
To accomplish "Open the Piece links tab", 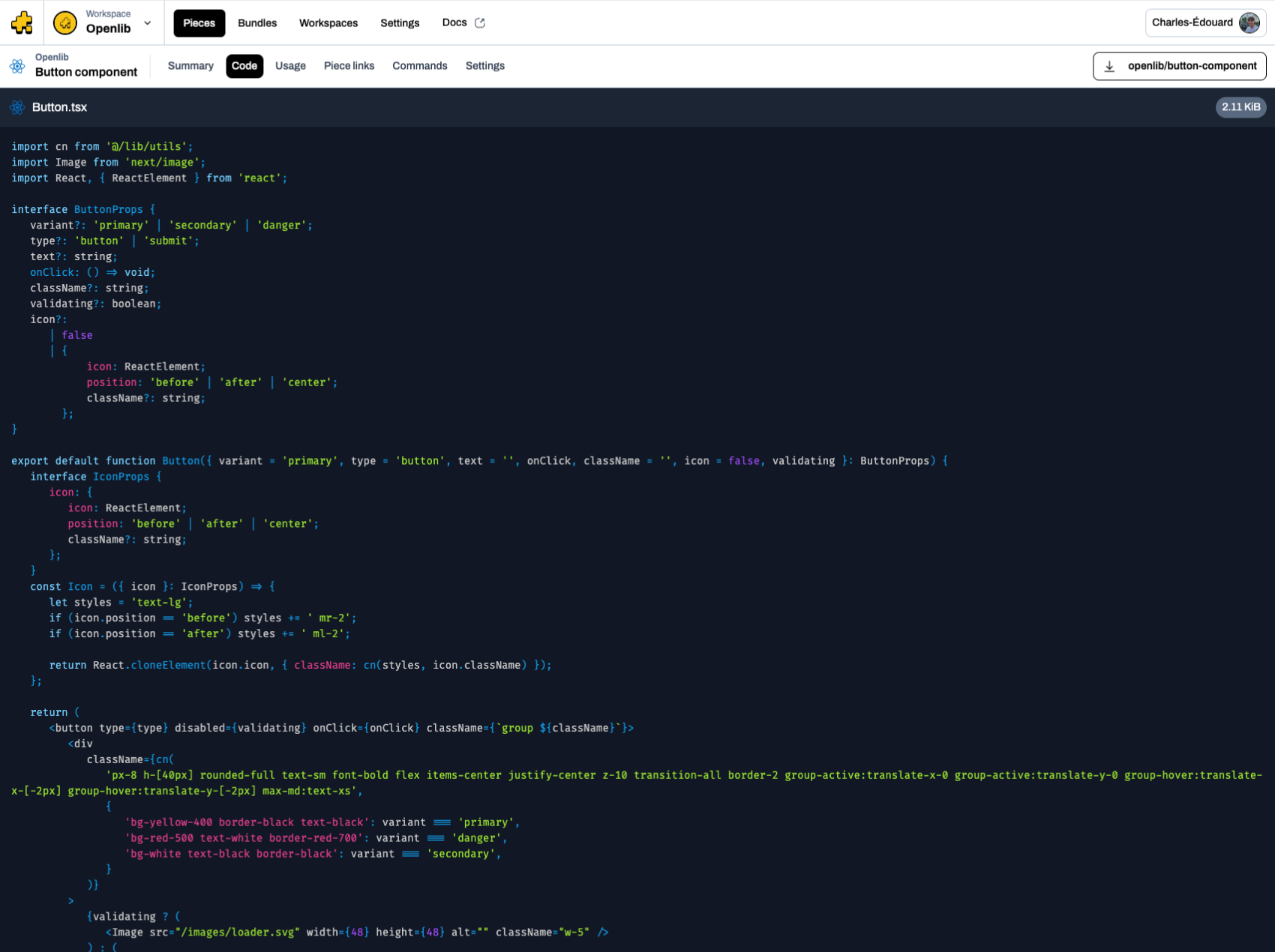I will point(349,66).
